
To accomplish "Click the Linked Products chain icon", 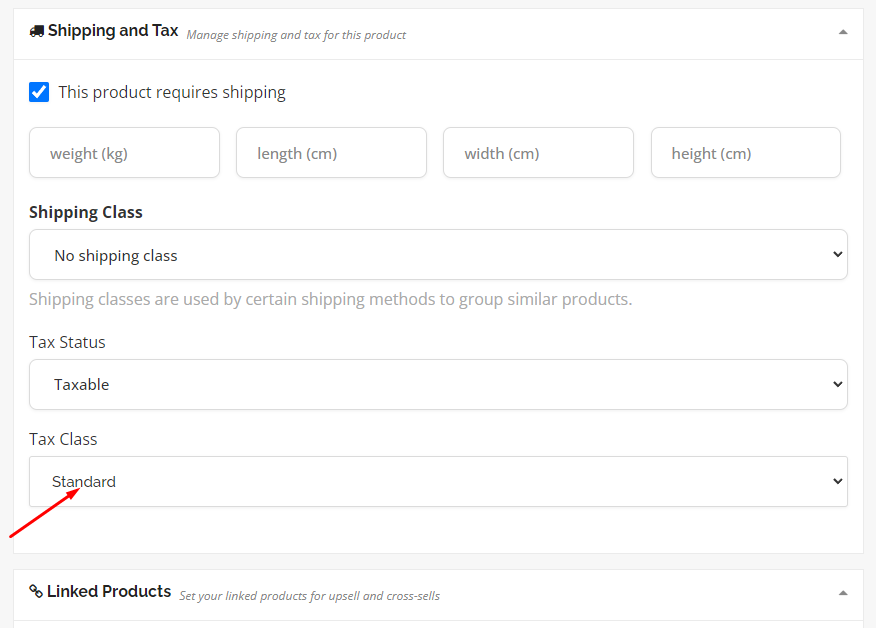I will coord(36,591).
